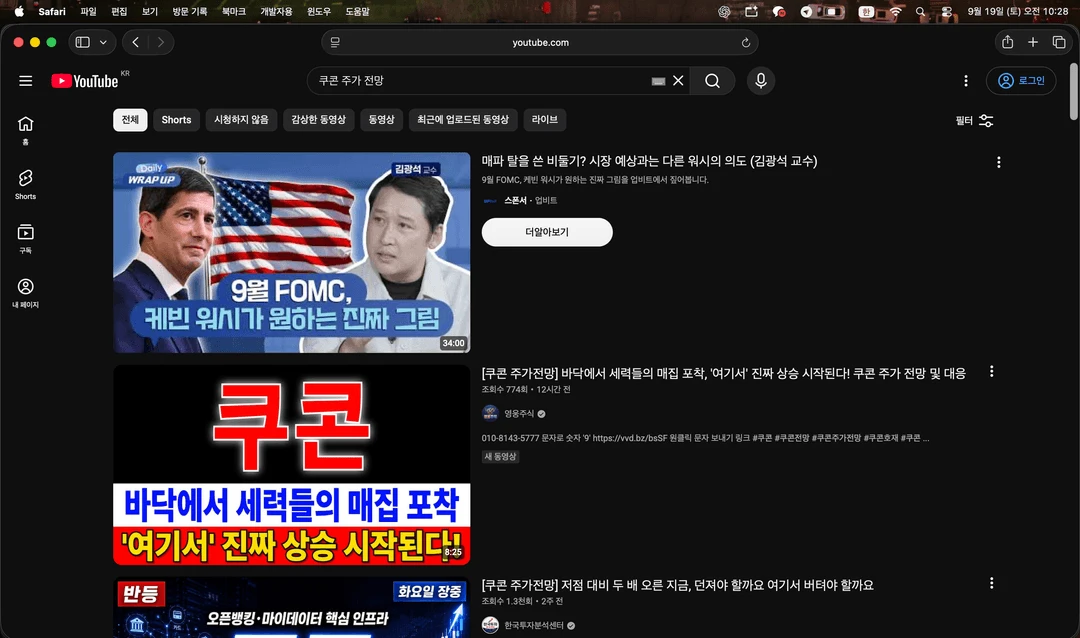The width and height of the screenshot is (1080, 638).
Task: Open the 저점 대비 두 배 오른 지금 video title
Action: pyautogui.click(x=677, y=585)
